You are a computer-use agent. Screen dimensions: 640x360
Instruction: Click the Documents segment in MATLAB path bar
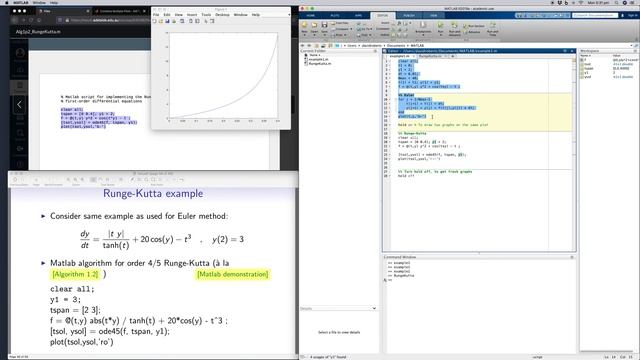coord(396,45)
